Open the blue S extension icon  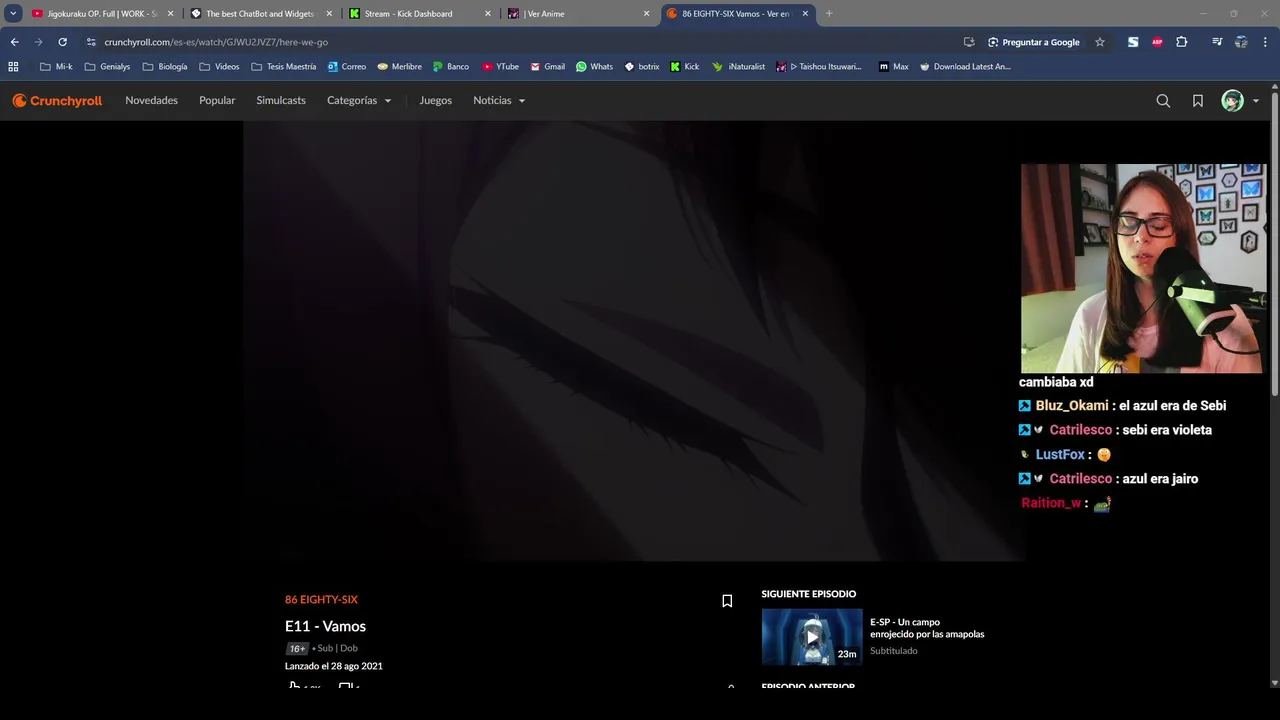click(1133, 42)
